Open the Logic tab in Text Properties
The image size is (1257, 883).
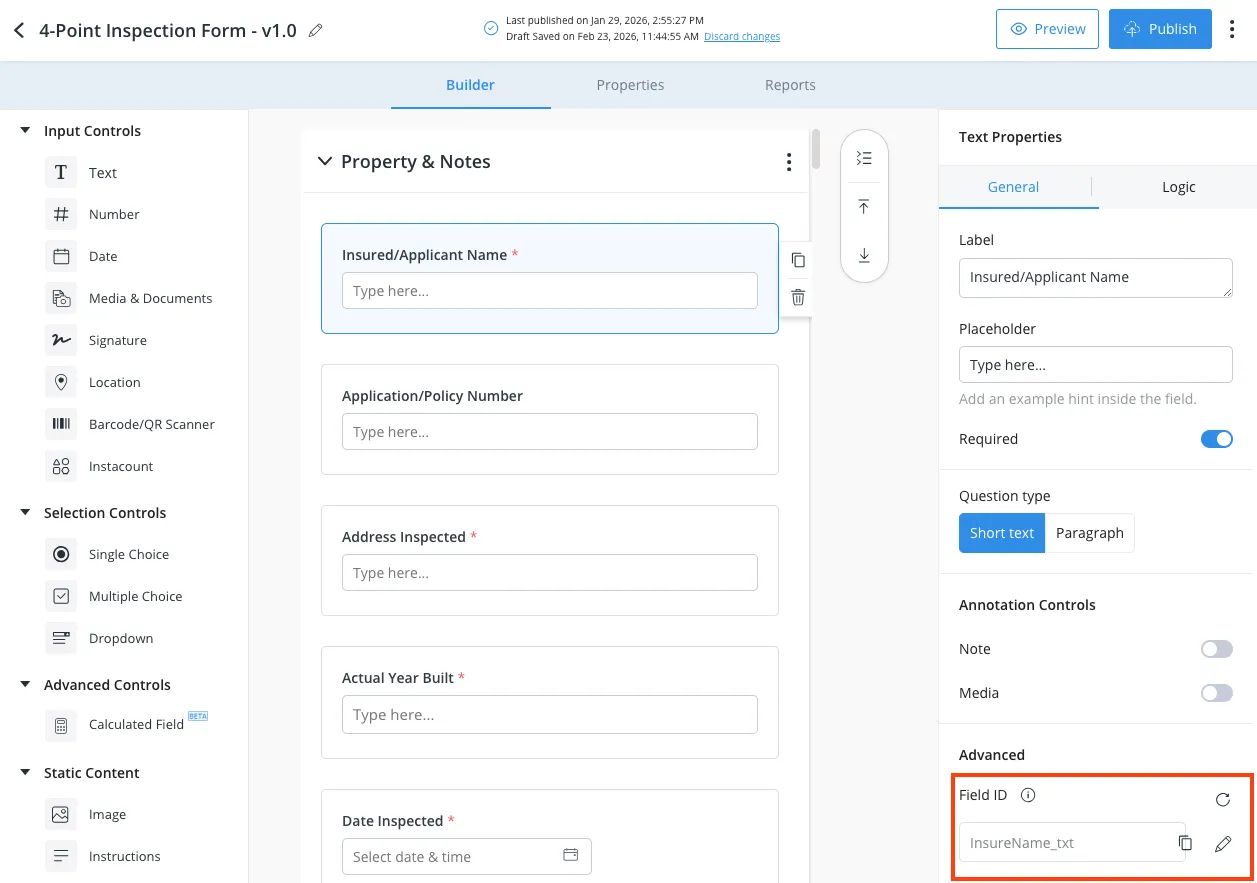1178,187
